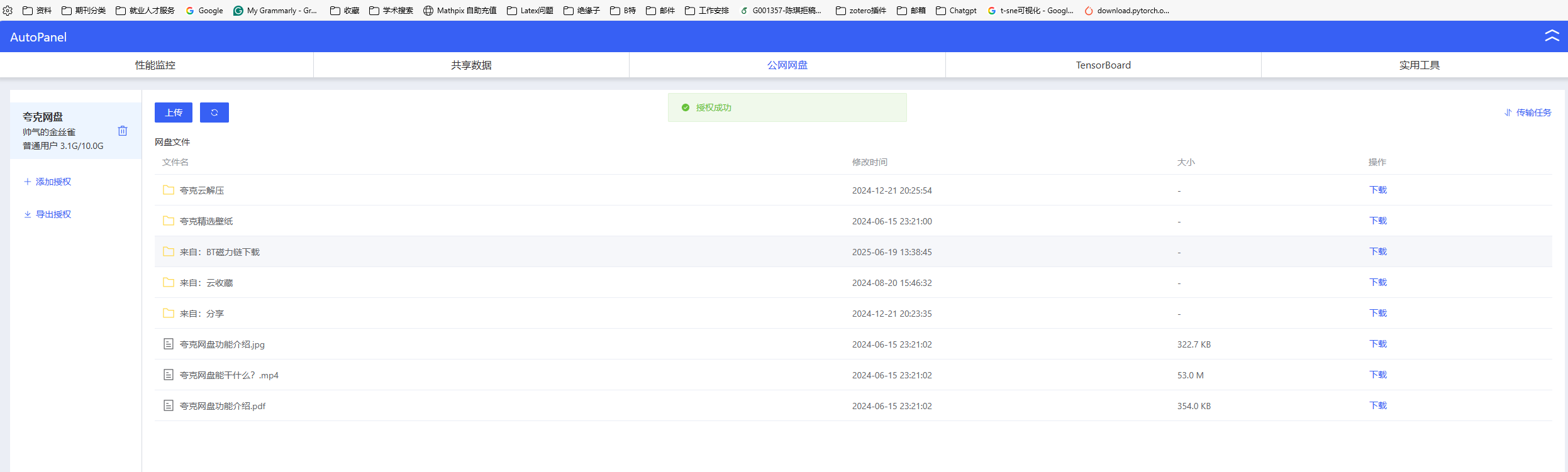1568x472 pixels.
Task: Click the file icon of 夸克网盘功能介绍.jpg
Action: point(169,344)
